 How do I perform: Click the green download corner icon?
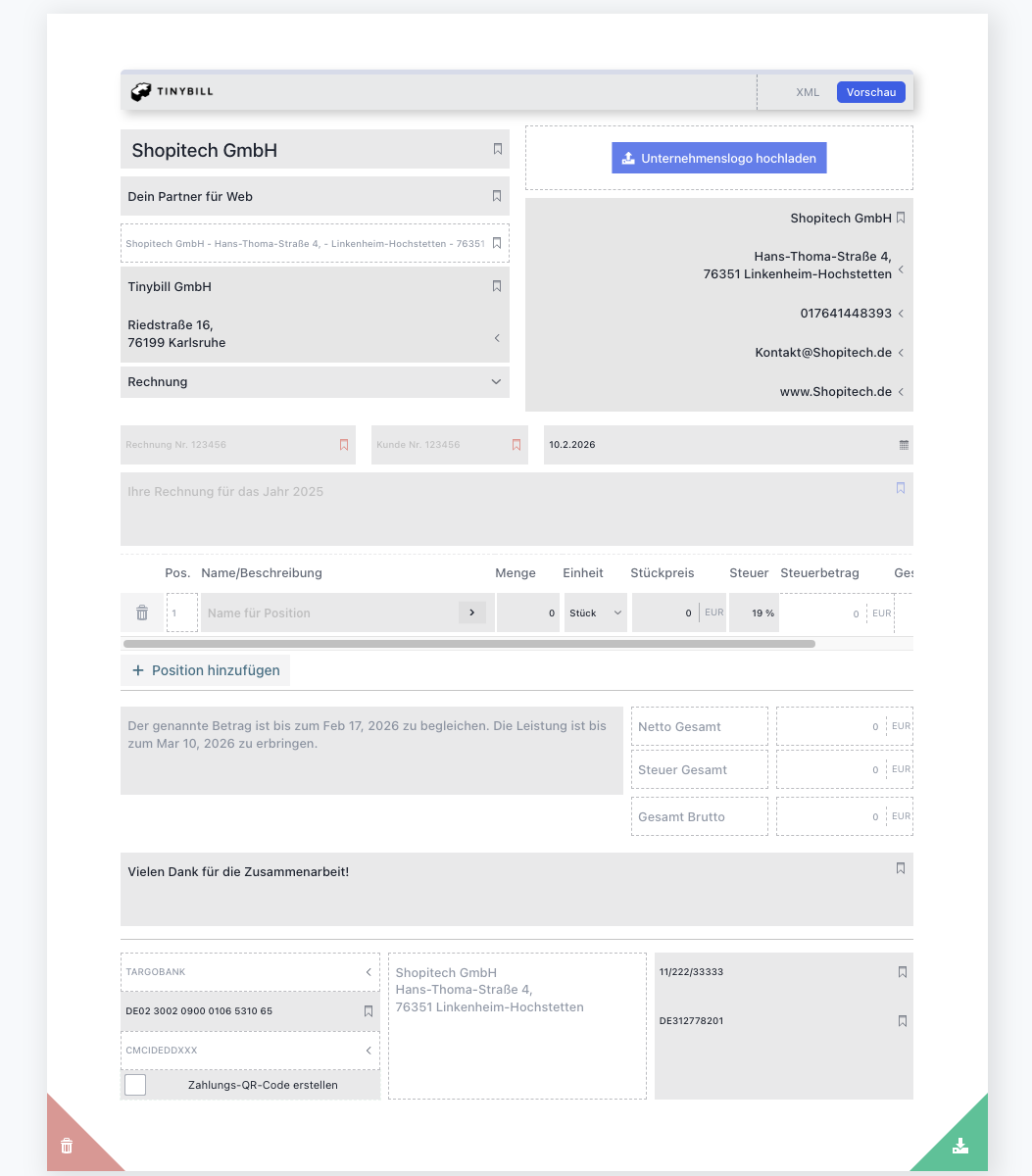(960, 1145)
